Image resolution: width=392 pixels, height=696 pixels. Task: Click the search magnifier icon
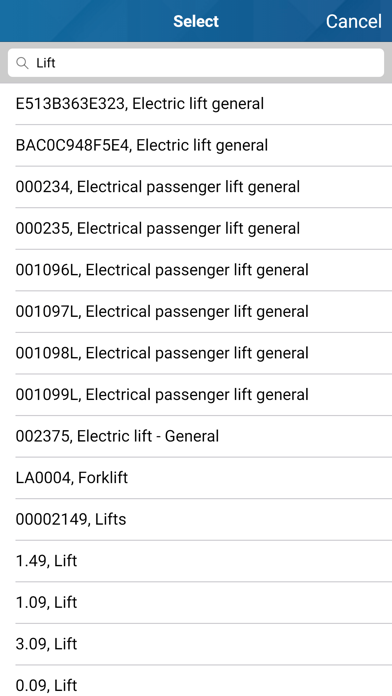[22, 63]
